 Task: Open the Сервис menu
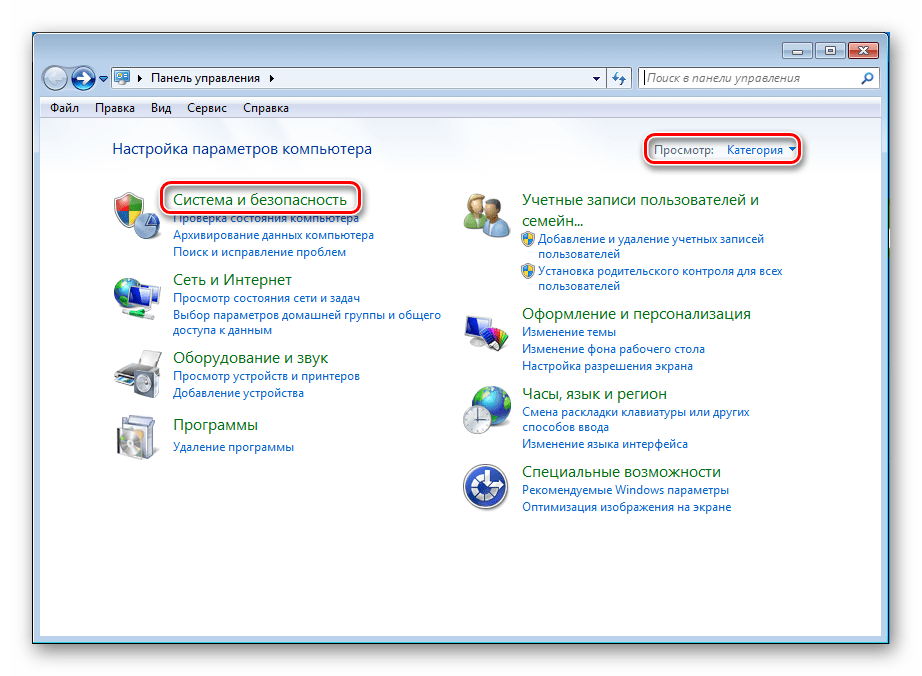[207, 108]
